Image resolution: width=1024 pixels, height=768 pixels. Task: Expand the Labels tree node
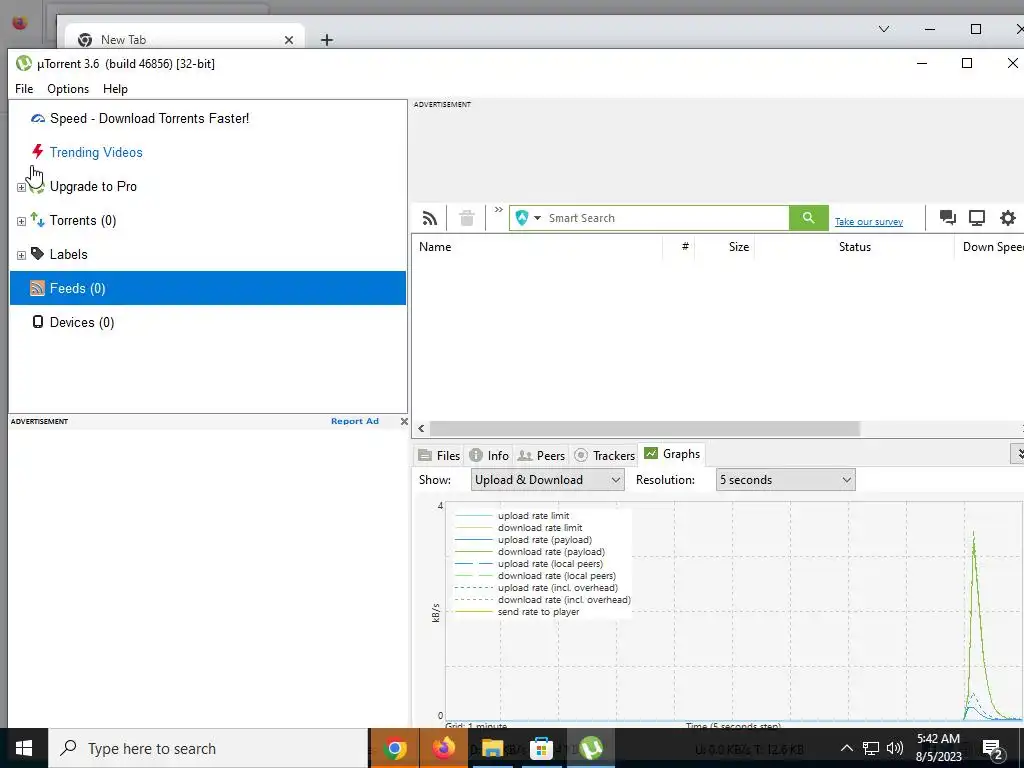[x=22, y=255]
